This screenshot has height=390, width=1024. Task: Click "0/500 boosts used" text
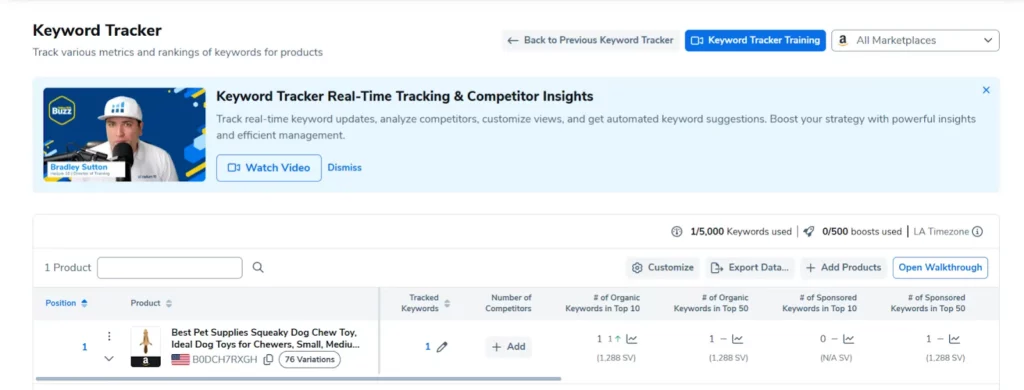(862, 232)
